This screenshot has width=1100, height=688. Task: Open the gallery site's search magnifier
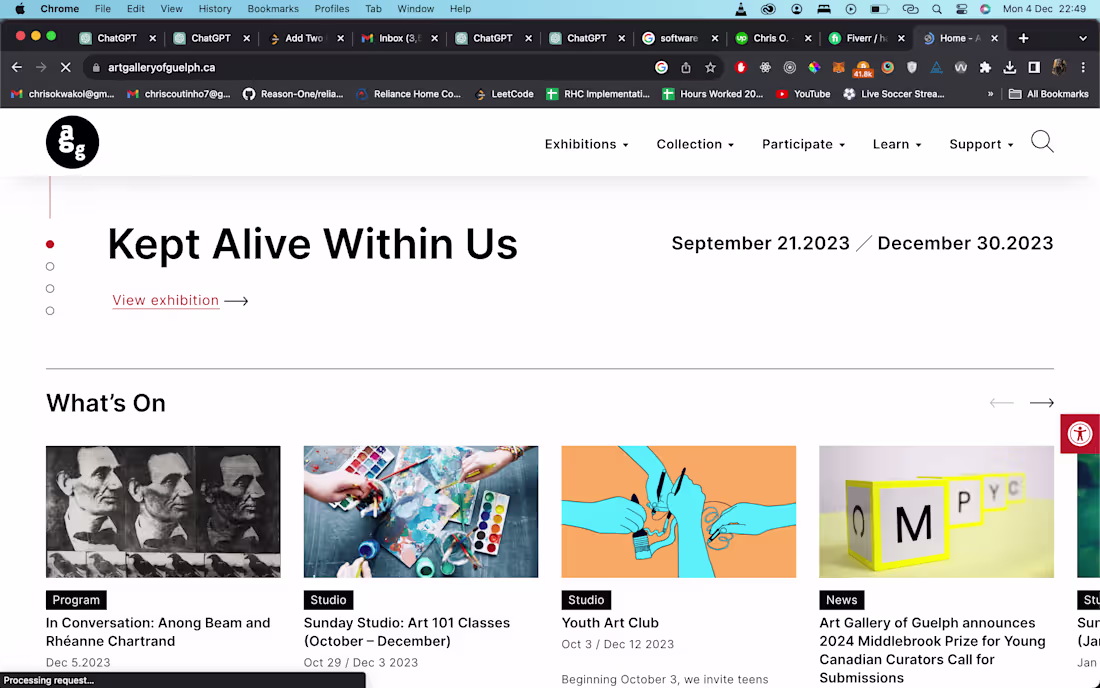[1042, 142]
